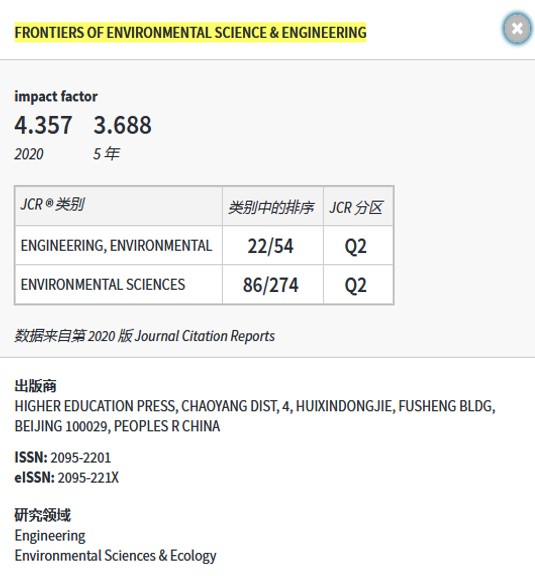Click the Higher Education Press address text

click(255, 416)
